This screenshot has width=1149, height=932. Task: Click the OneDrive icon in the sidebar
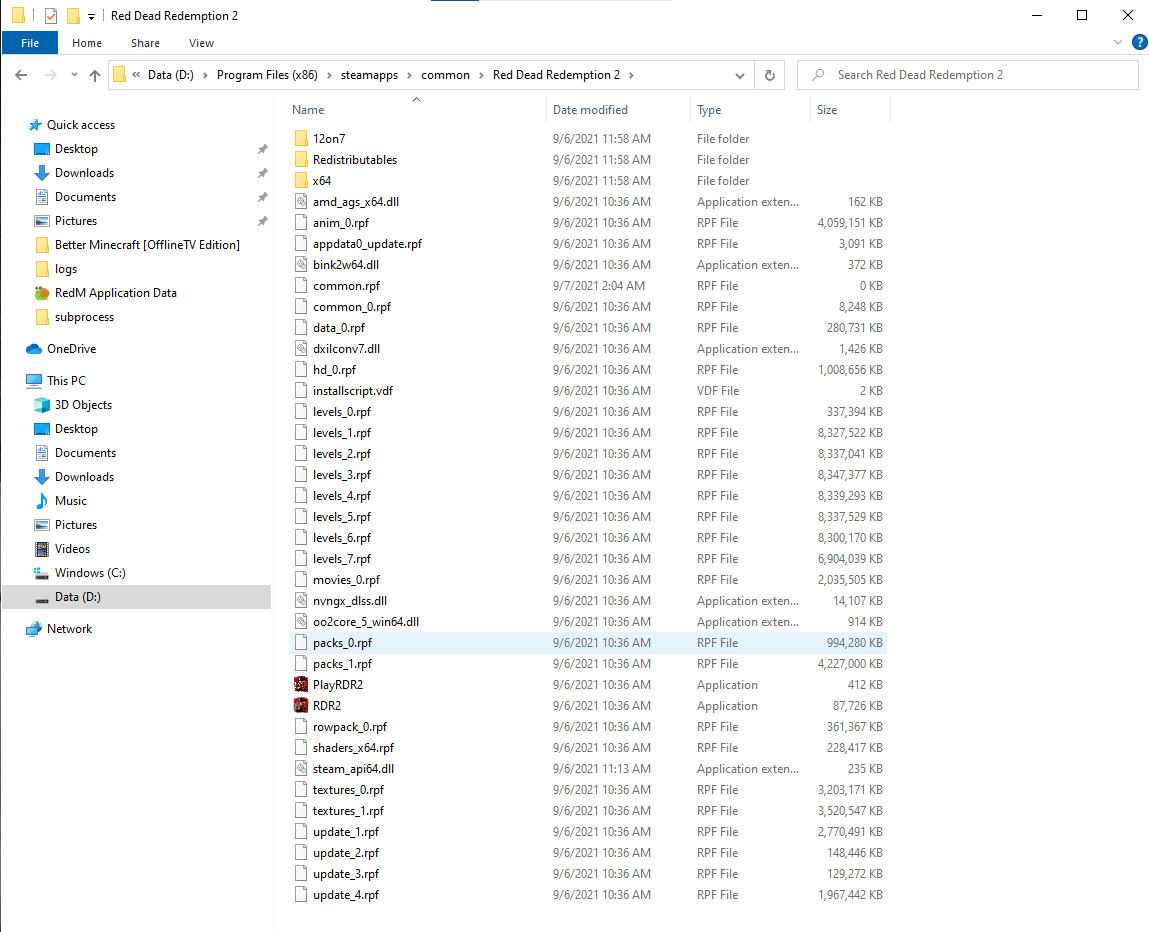(31, 348)
